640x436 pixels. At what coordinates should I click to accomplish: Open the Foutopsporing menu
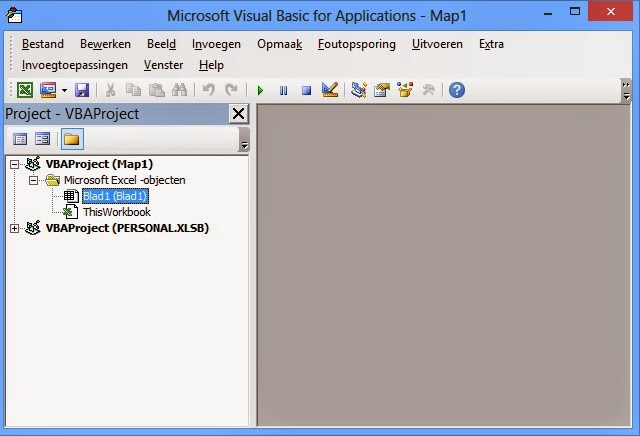[357, 44]
